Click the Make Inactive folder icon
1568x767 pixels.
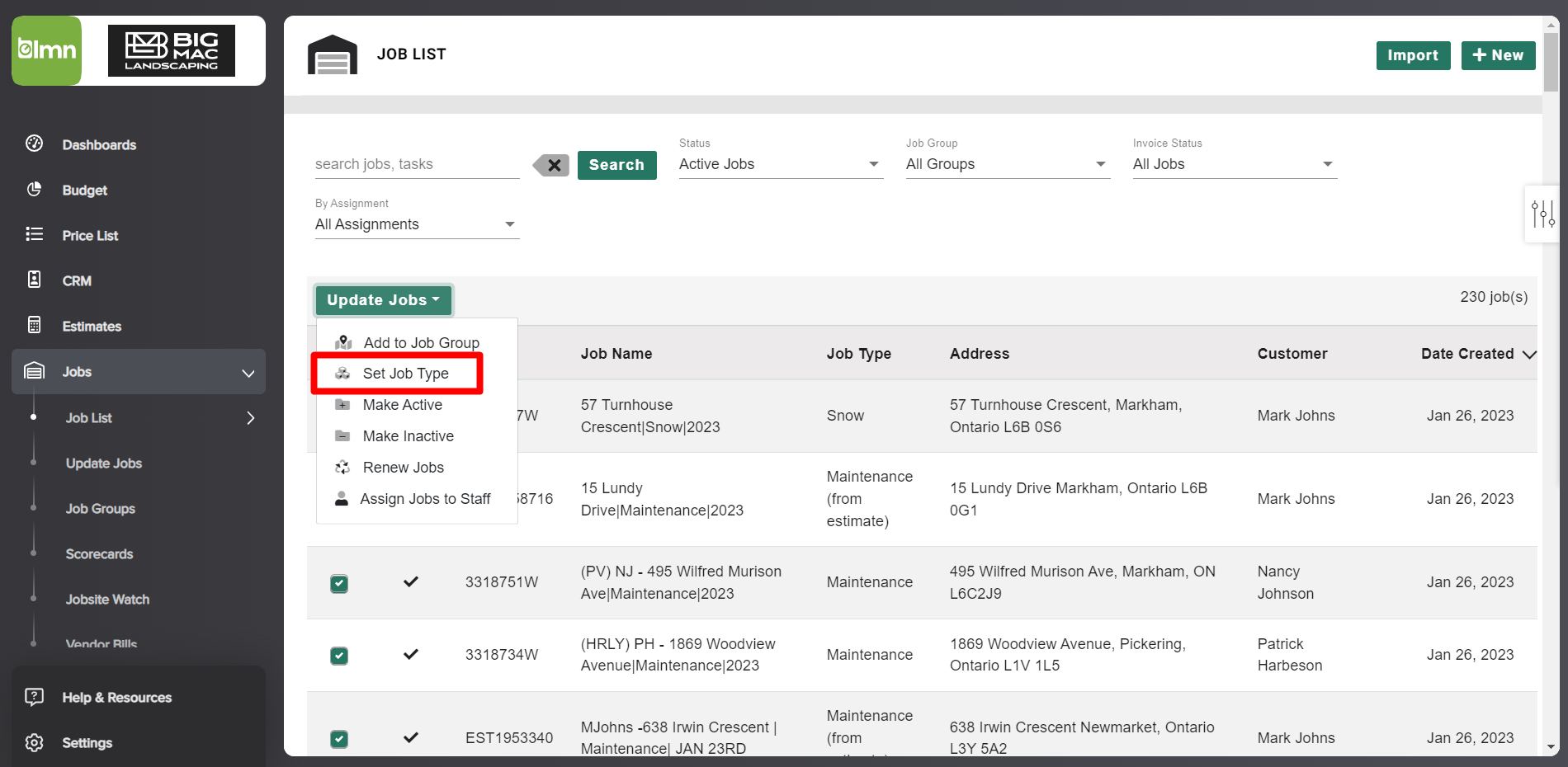point(342,436)
